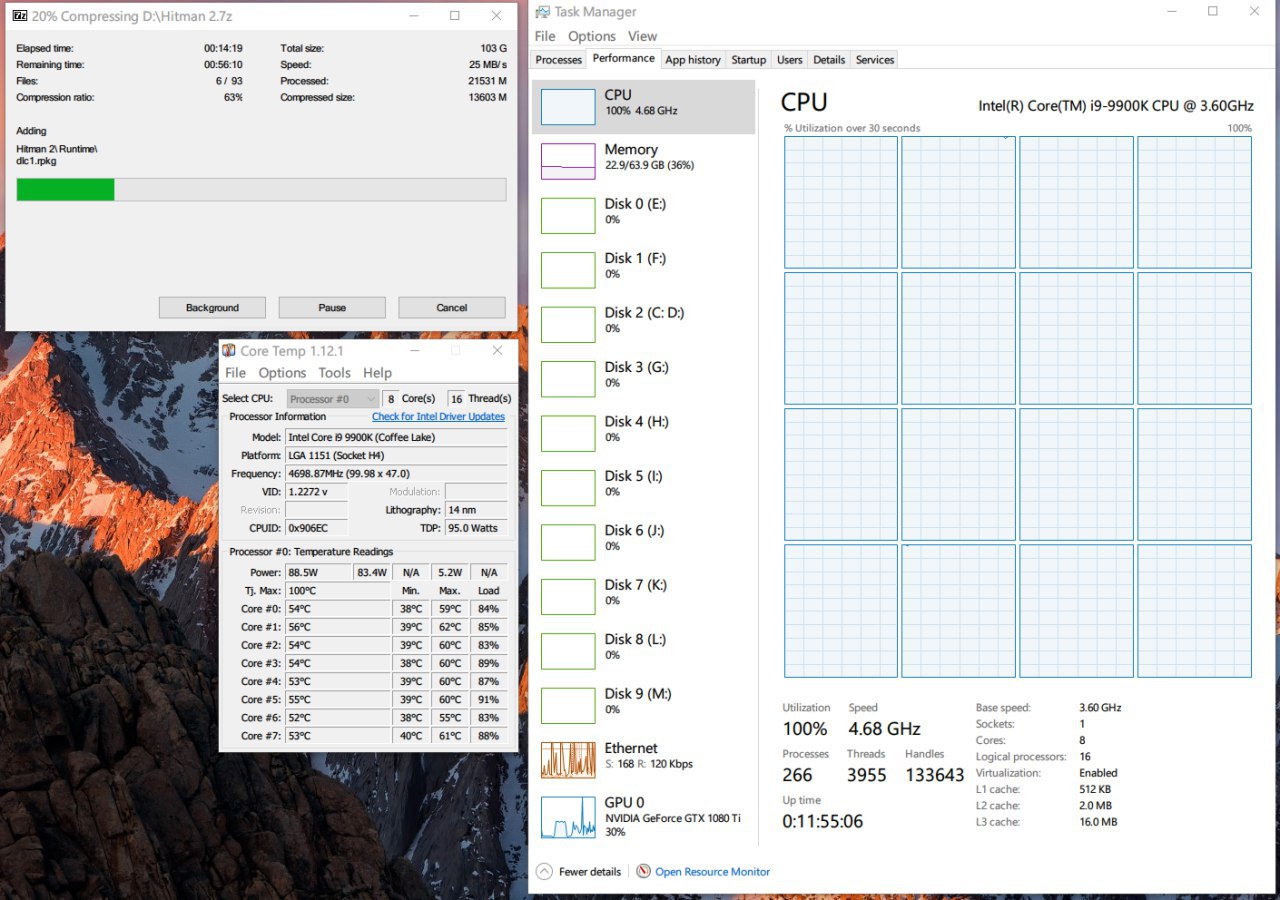This screenshot has height=900, width=1280.
Task: Send compression to Background
Action: point(212,308)
